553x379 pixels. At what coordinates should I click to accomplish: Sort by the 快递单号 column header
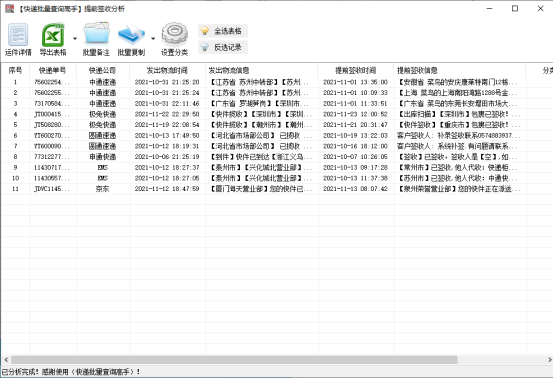[53, 70]
